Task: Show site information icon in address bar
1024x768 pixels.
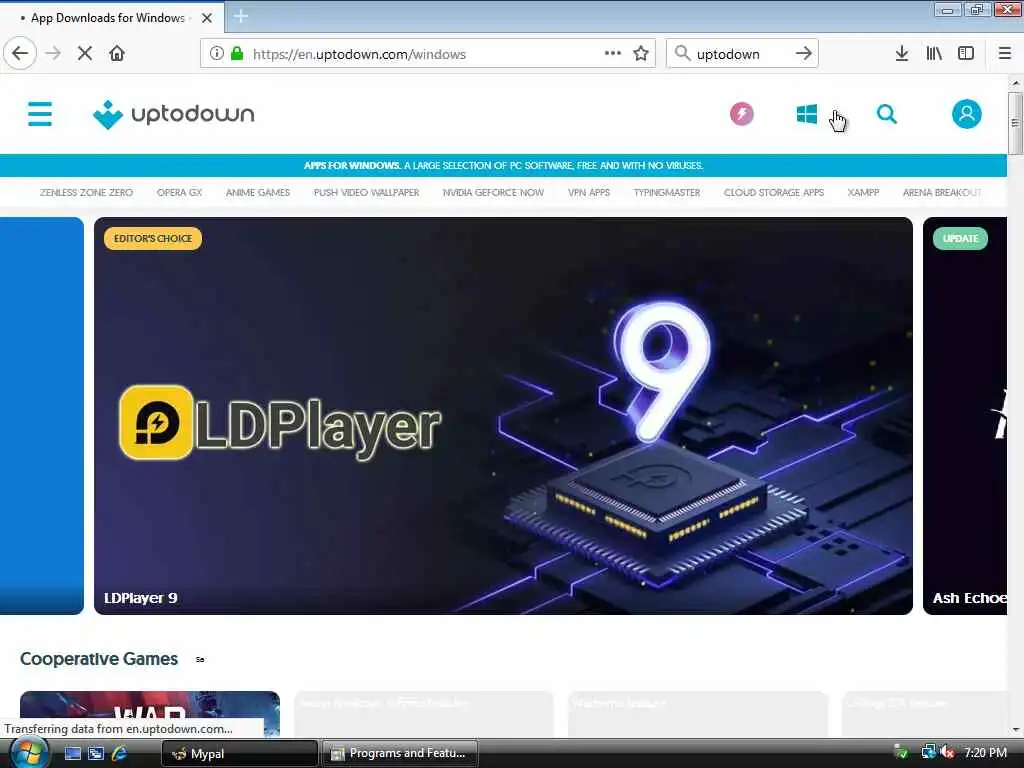Action: pyautogui.click(x=216, y=54)
